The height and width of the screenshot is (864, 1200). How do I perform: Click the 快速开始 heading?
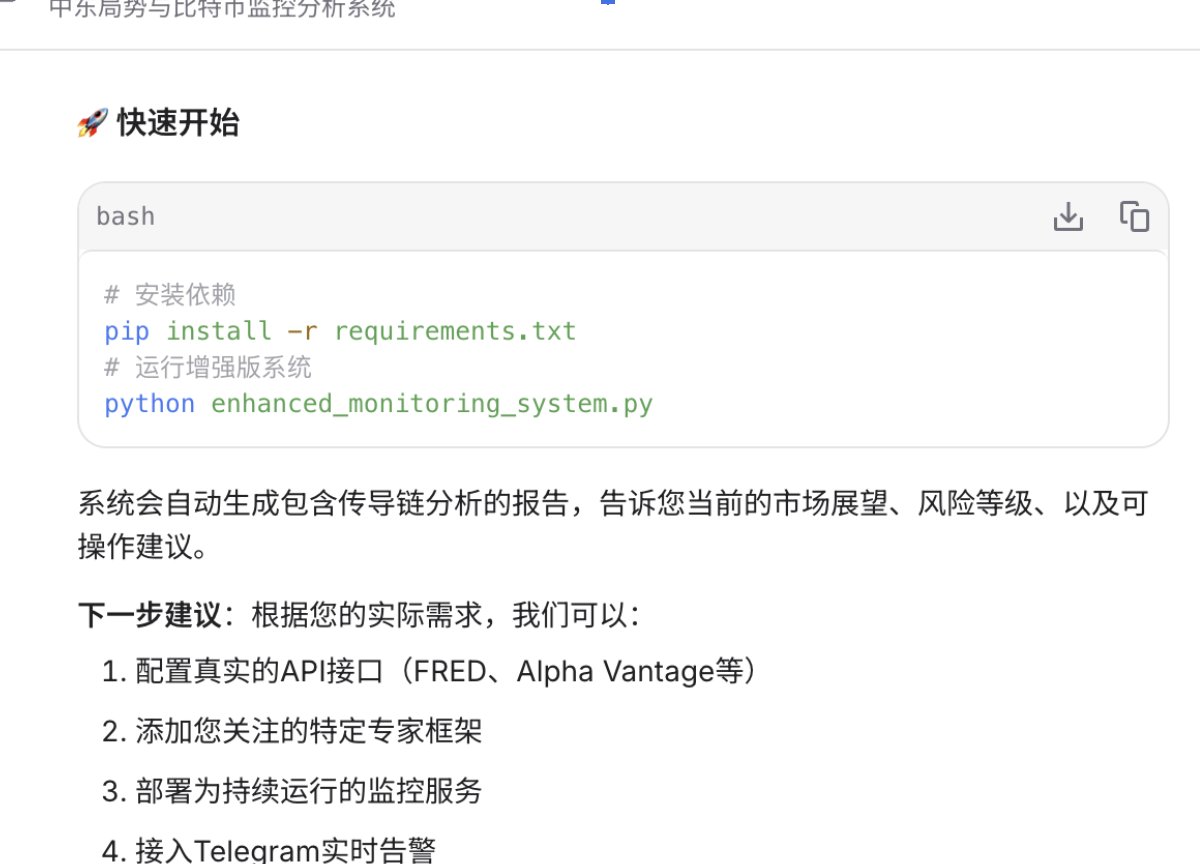tap(178, 124)
